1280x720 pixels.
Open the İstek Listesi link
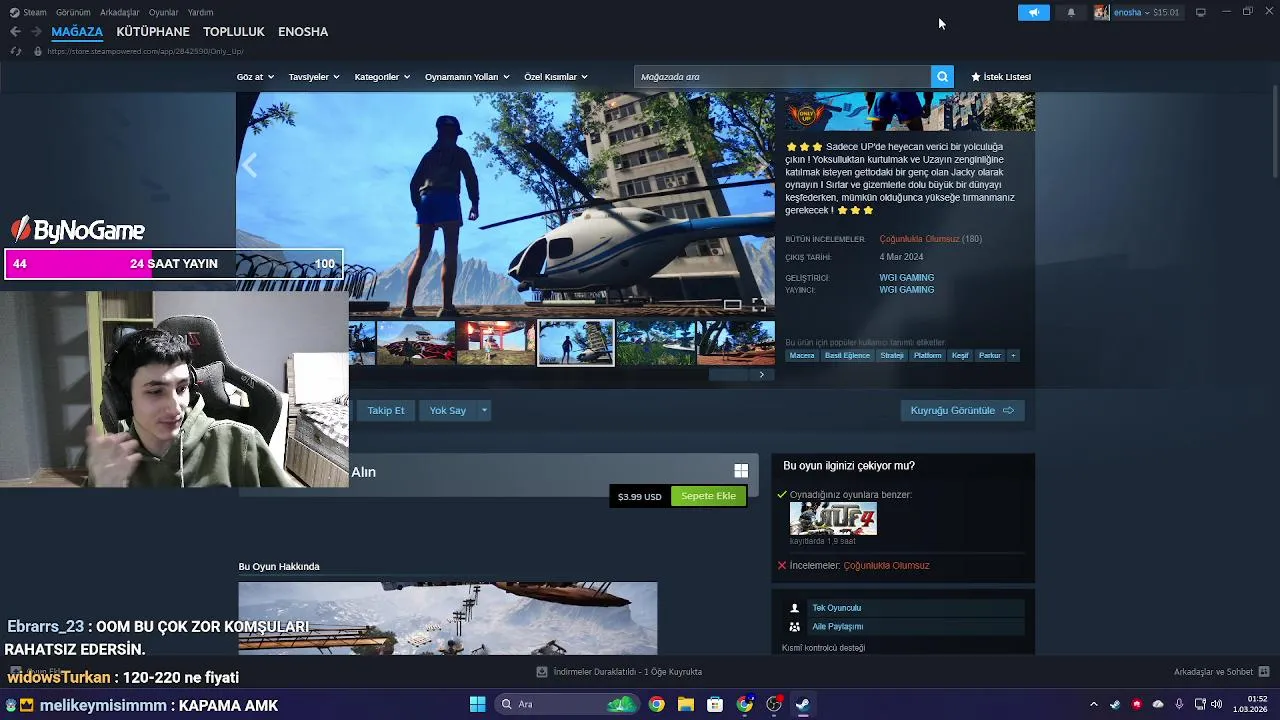point(1001,77)
